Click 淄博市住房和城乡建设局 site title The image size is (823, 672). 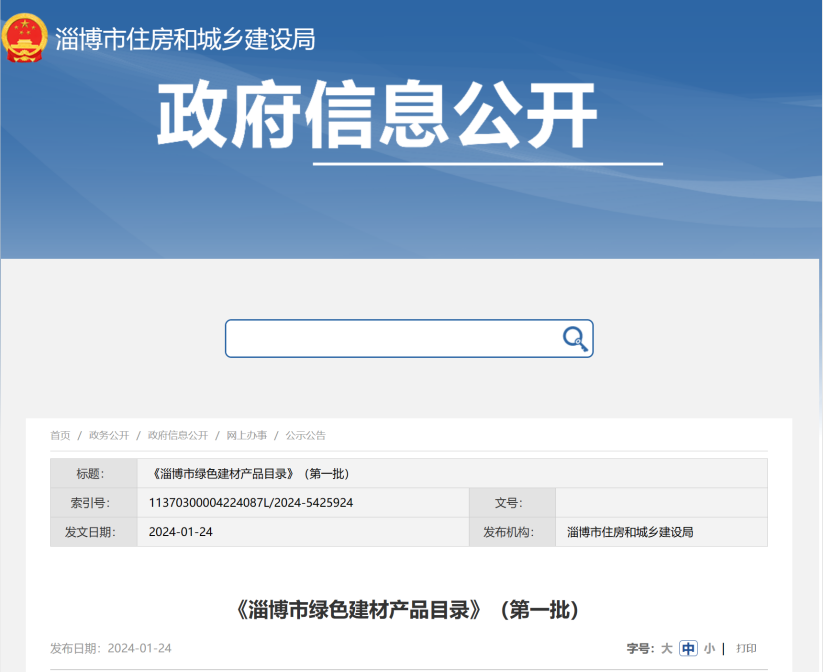coord(185,39)
